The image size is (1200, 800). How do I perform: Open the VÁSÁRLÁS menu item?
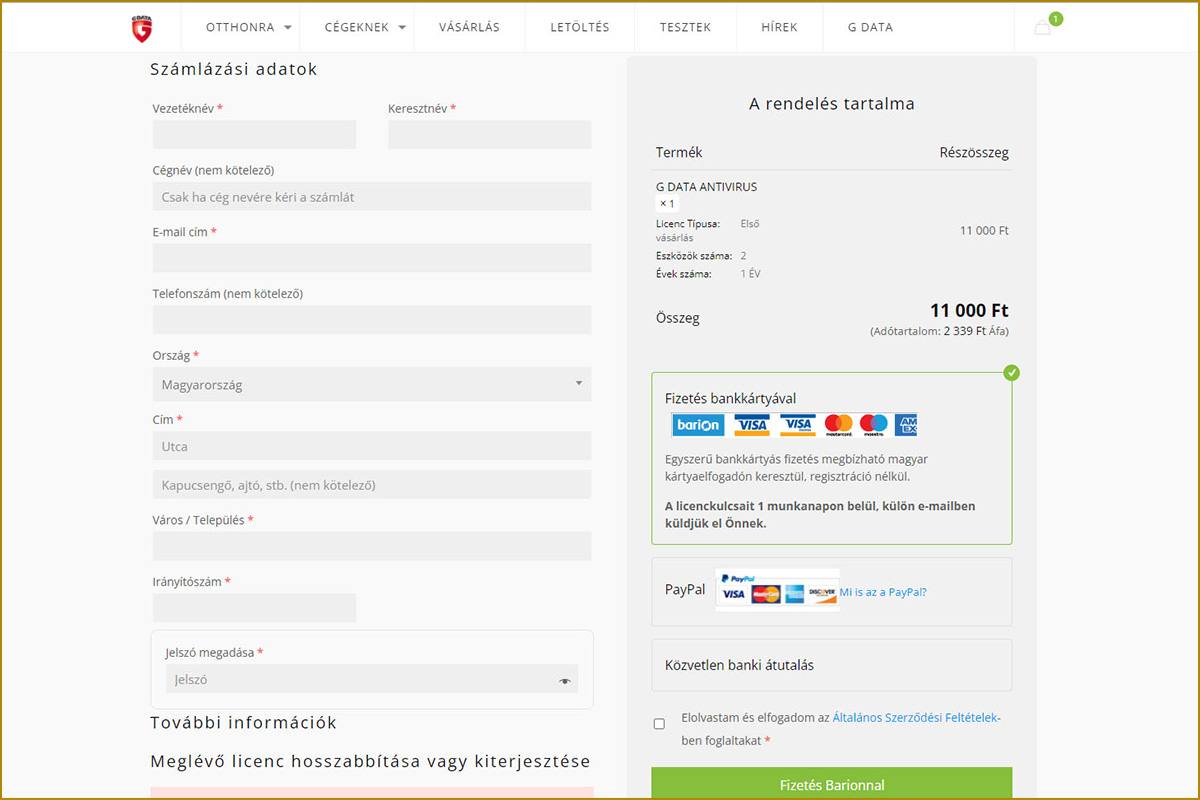click(469, 28)
